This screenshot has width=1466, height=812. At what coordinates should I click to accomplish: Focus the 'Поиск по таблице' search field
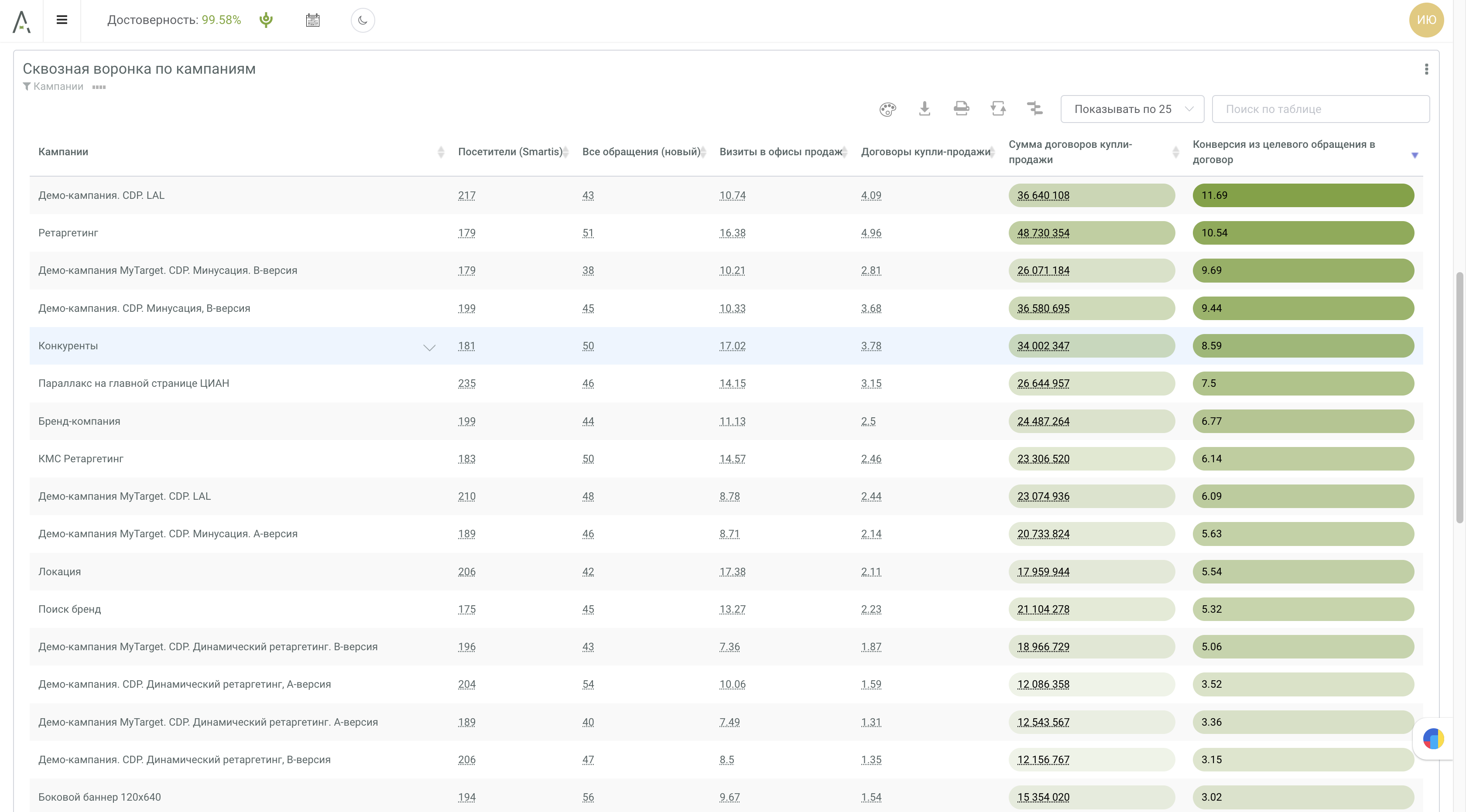point(1320,109)
